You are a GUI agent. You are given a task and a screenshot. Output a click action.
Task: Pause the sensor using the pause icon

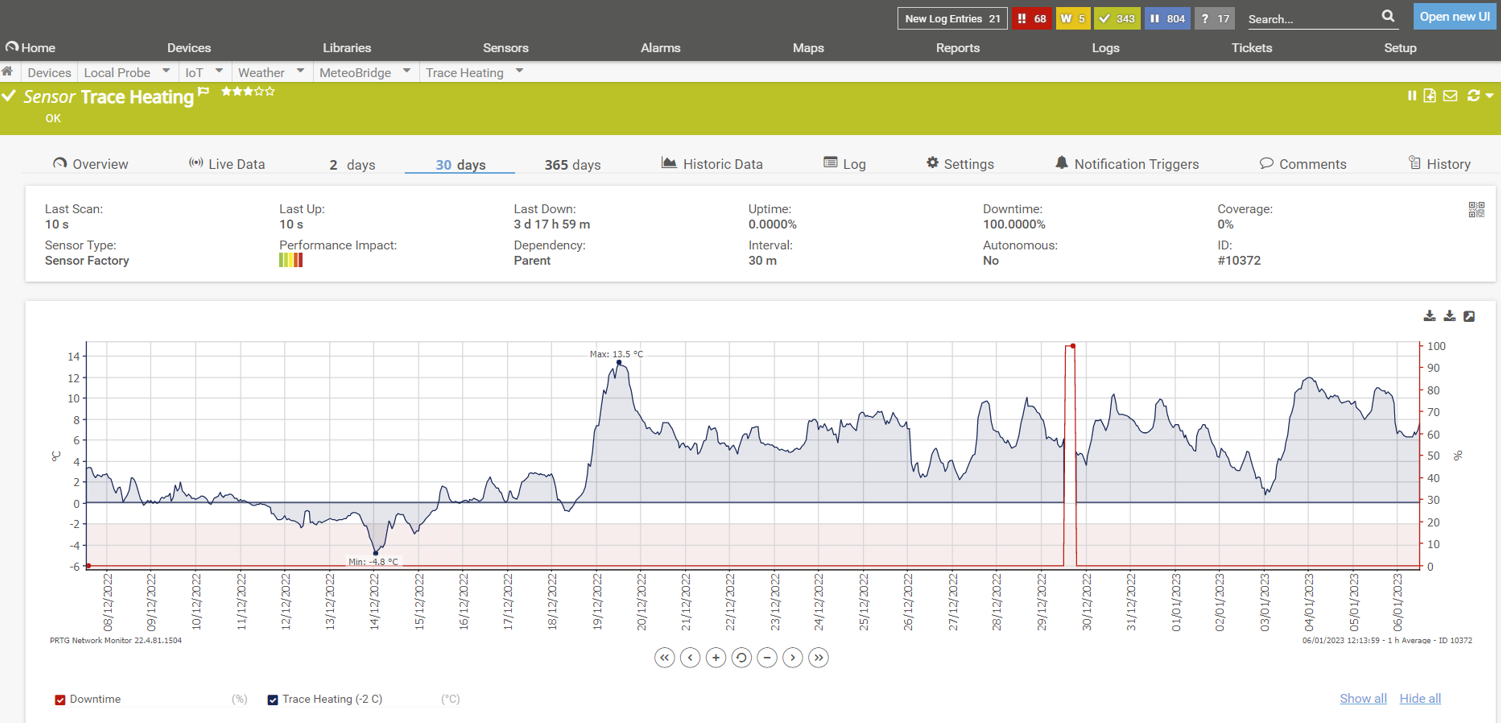coord(1412,96)
